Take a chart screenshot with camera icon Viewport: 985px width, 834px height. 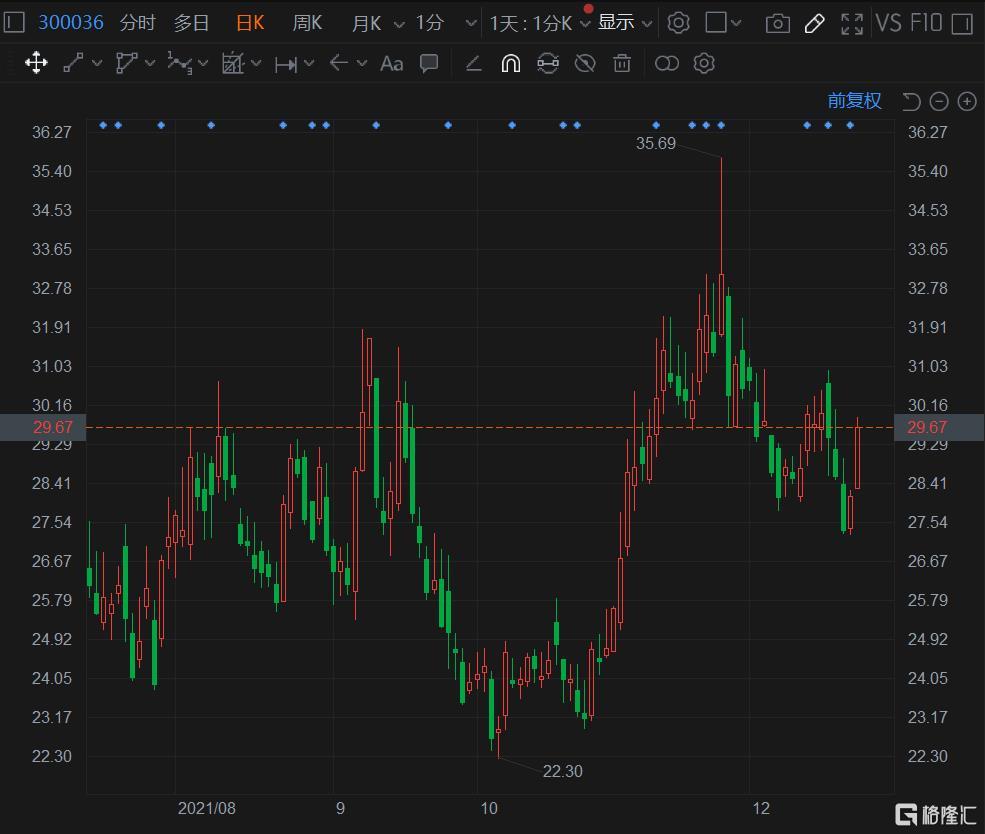778,24
